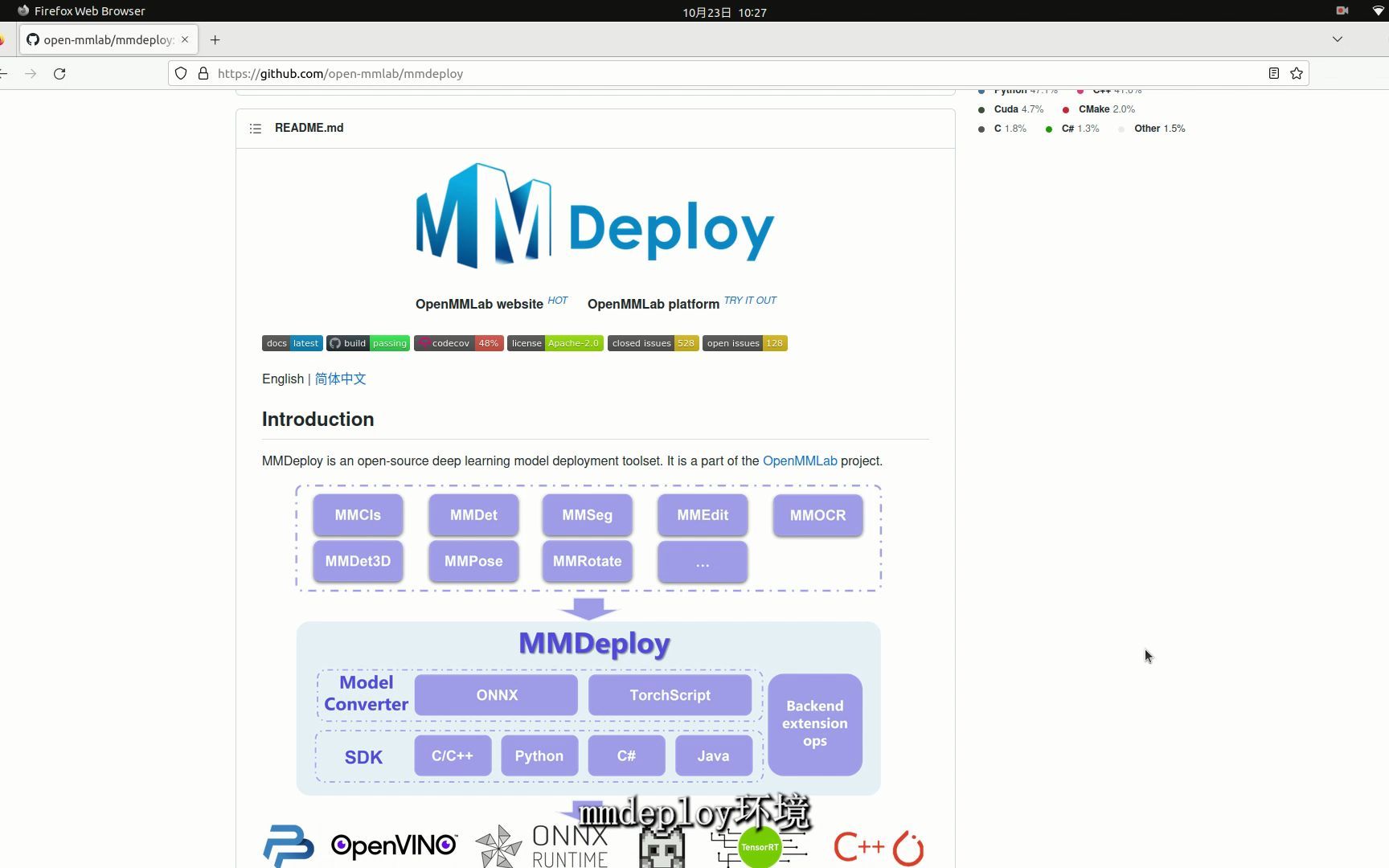Click the license Apache-2.0 badge
The image size is (1389, 868).
coord(555,343)
